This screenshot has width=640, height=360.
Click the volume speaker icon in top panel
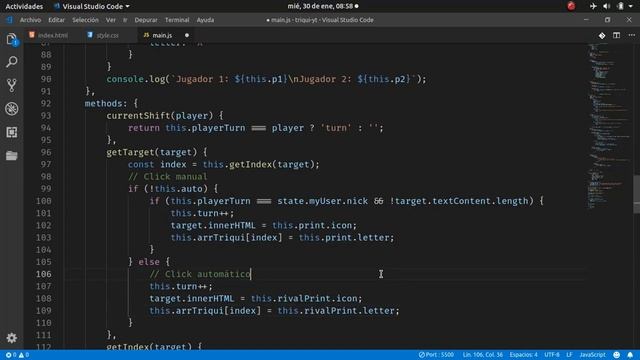tap(607, 6)
